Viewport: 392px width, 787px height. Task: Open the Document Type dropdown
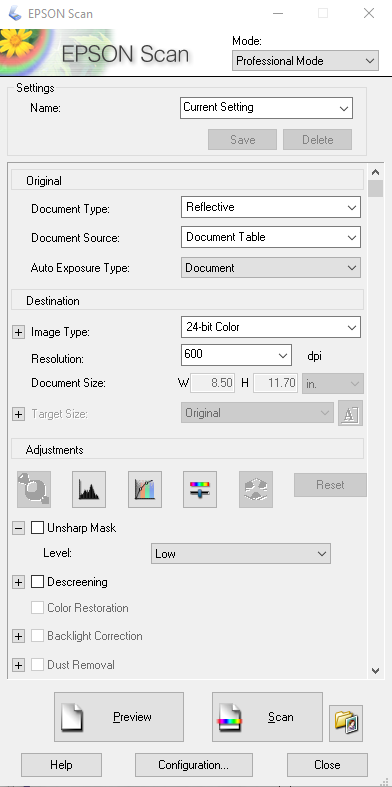(271, 207)
